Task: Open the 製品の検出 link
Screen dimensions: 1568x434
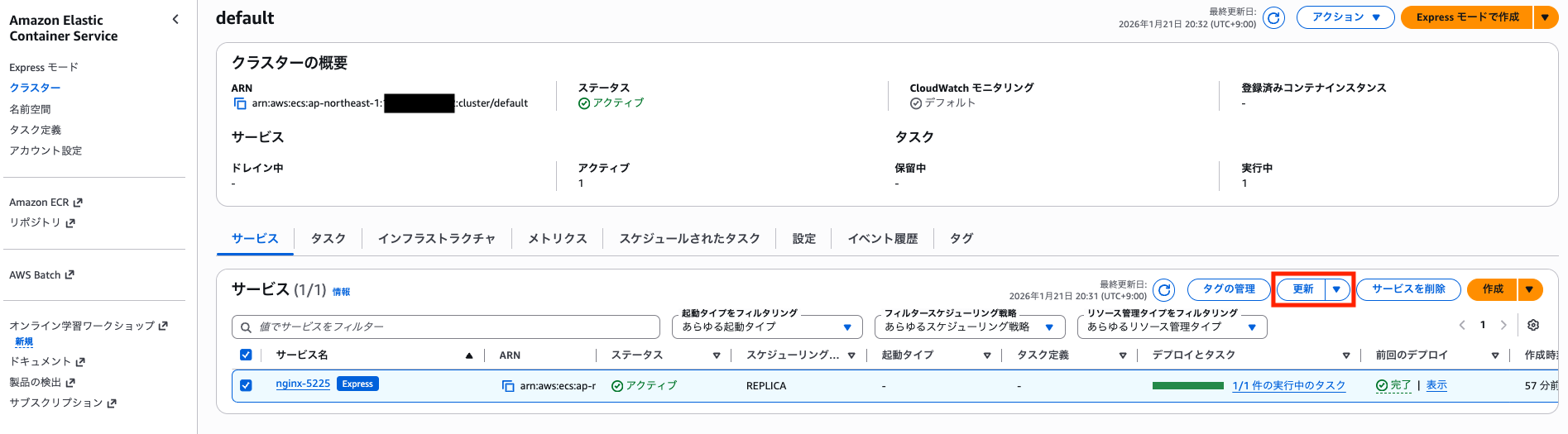Action: (x=42, y=382)
